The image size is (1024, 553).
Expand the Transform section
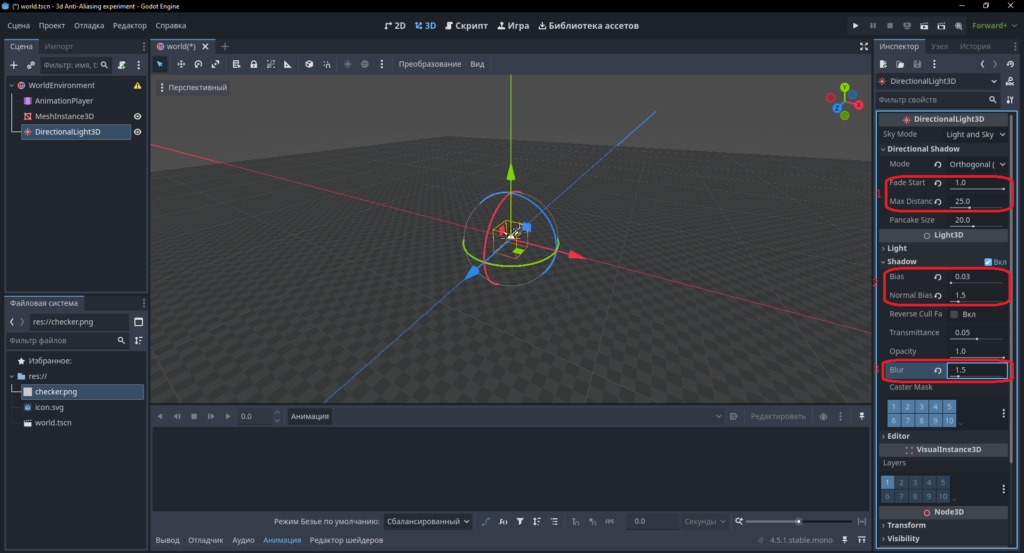(x=943, y=525)
